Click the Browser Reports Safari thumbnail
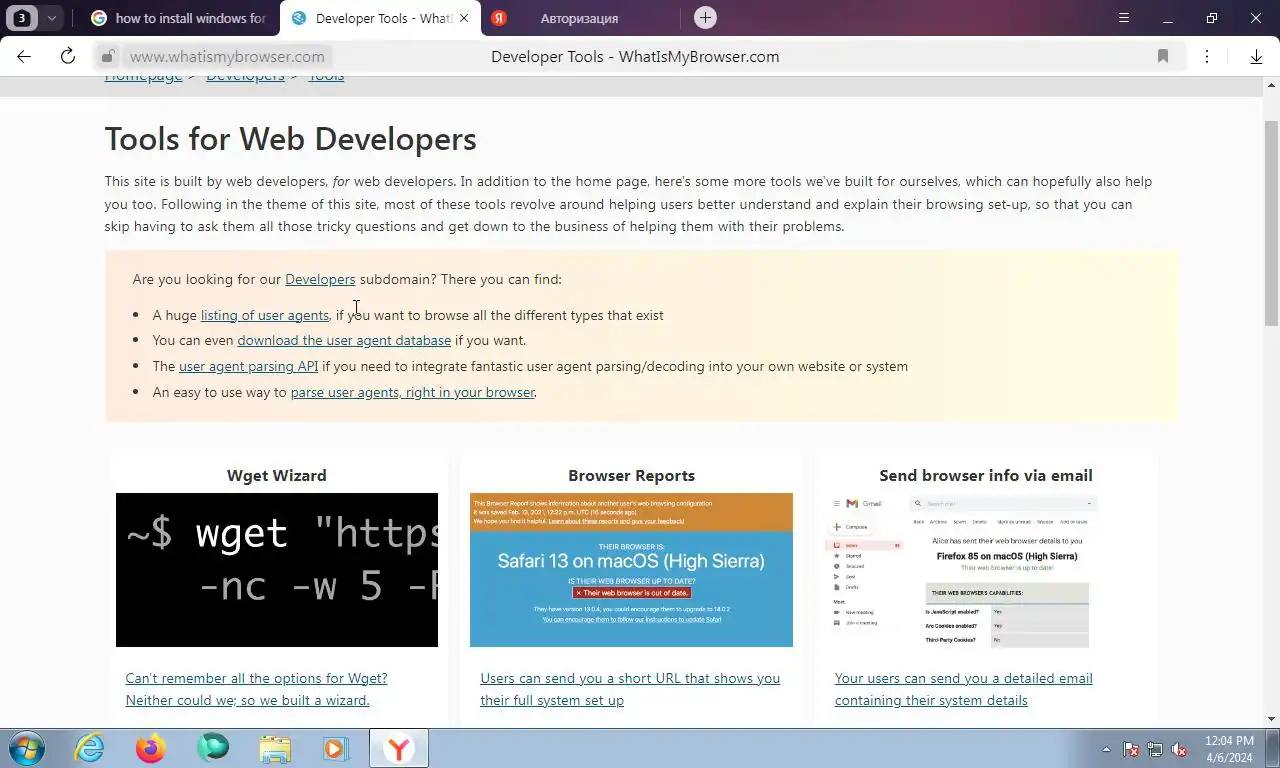This screenshot has height=768, width=1280. click(631, 570)
